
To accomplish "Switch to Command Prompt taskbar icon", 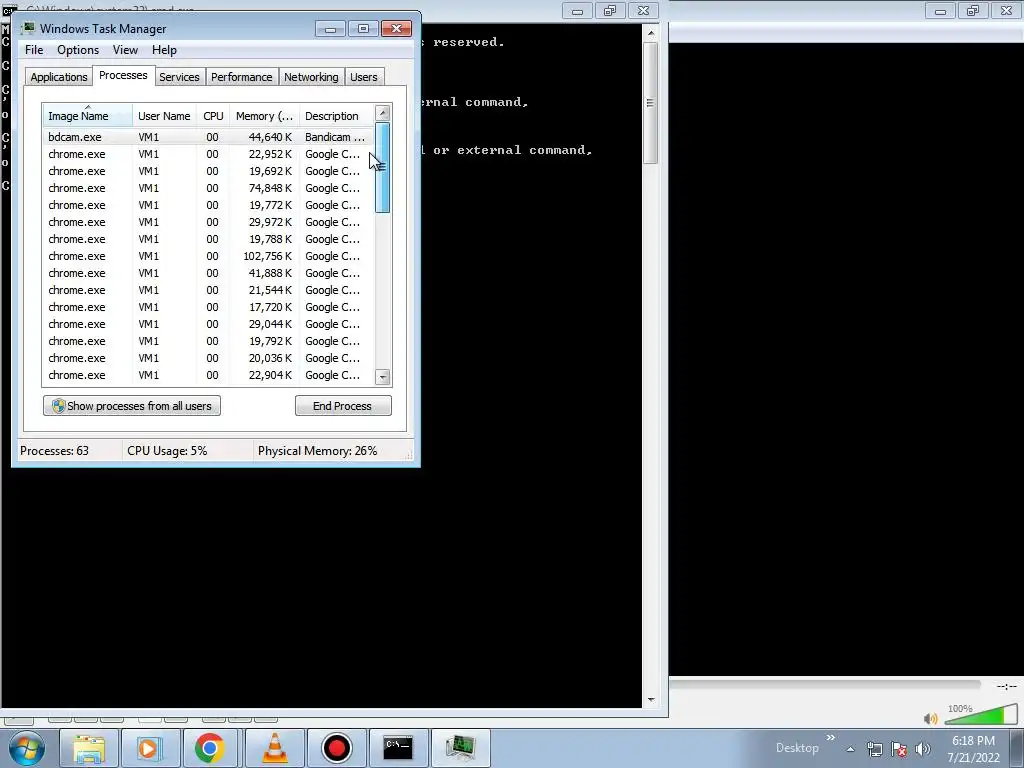I will pyautogui.click(x=398, y=748).
